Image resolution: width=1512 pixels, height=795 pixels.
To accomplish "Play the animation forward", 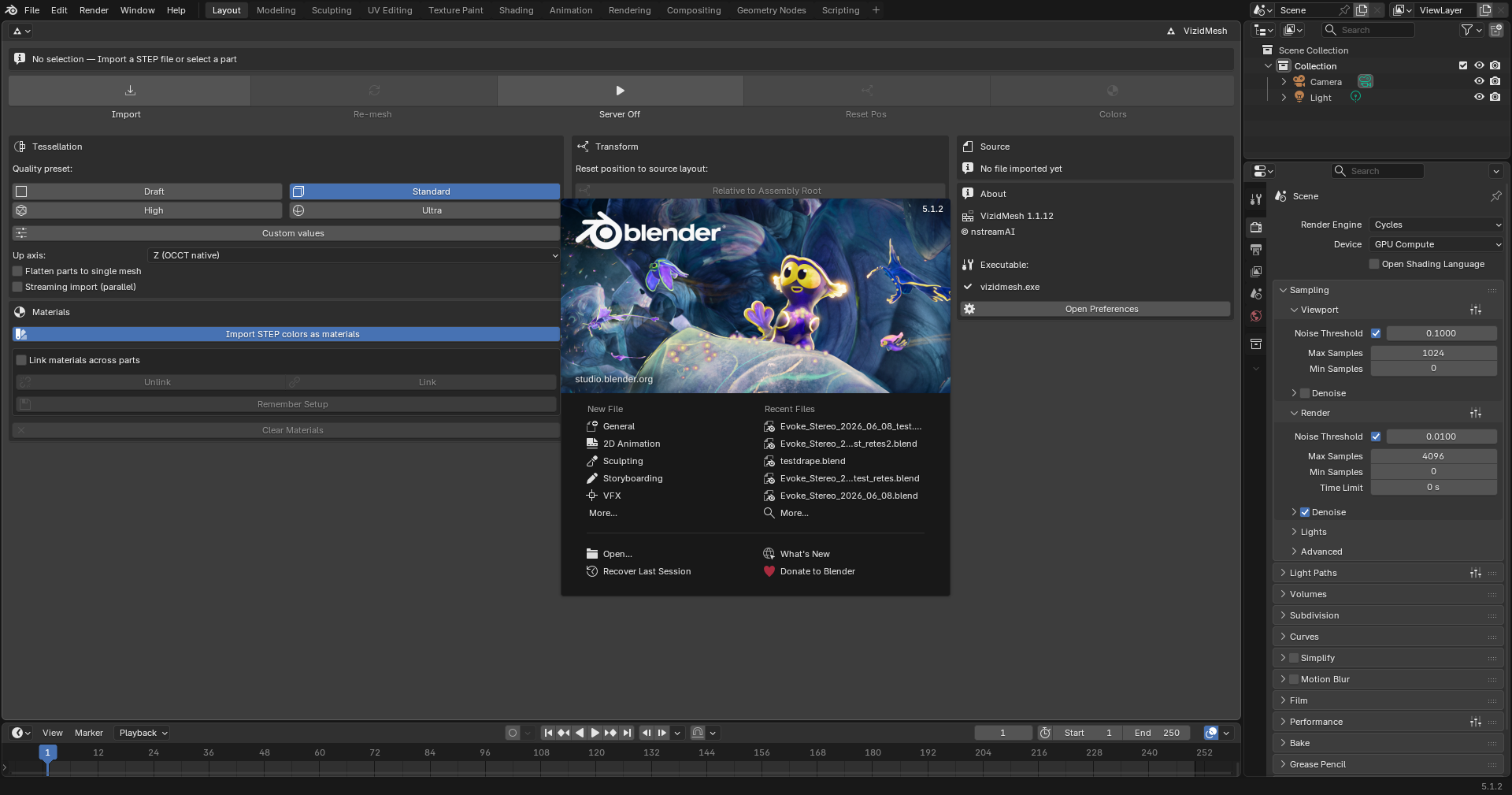I will [x=595, y=733].
